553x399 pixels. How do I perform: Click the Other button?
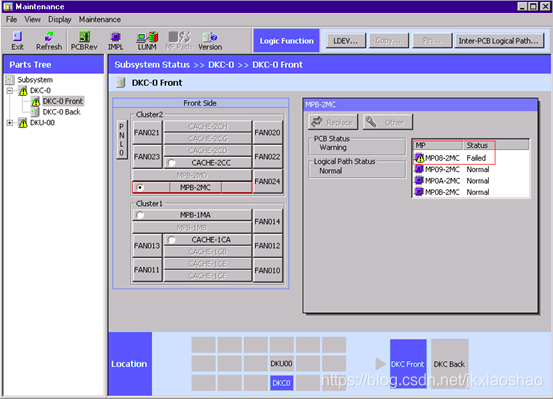click(x=387, y=122)
